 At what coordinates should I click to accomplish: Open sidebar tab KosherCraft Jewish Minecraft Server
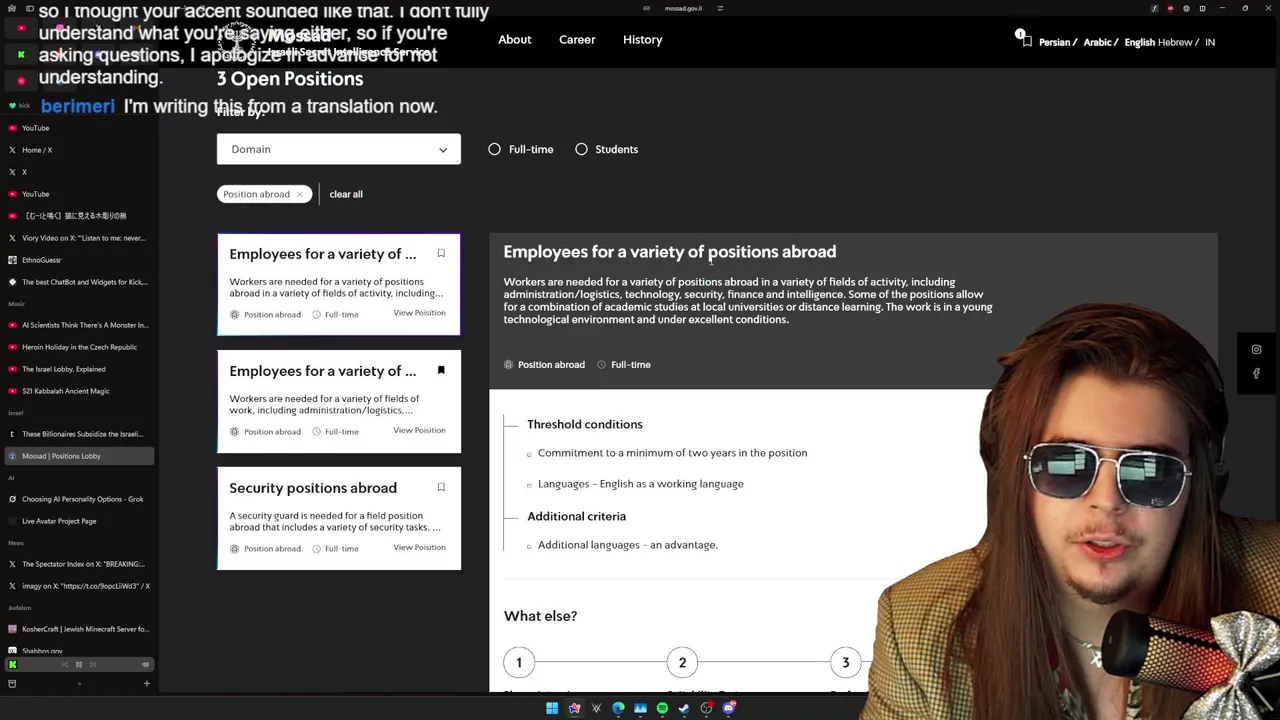[x=78, y=629]
